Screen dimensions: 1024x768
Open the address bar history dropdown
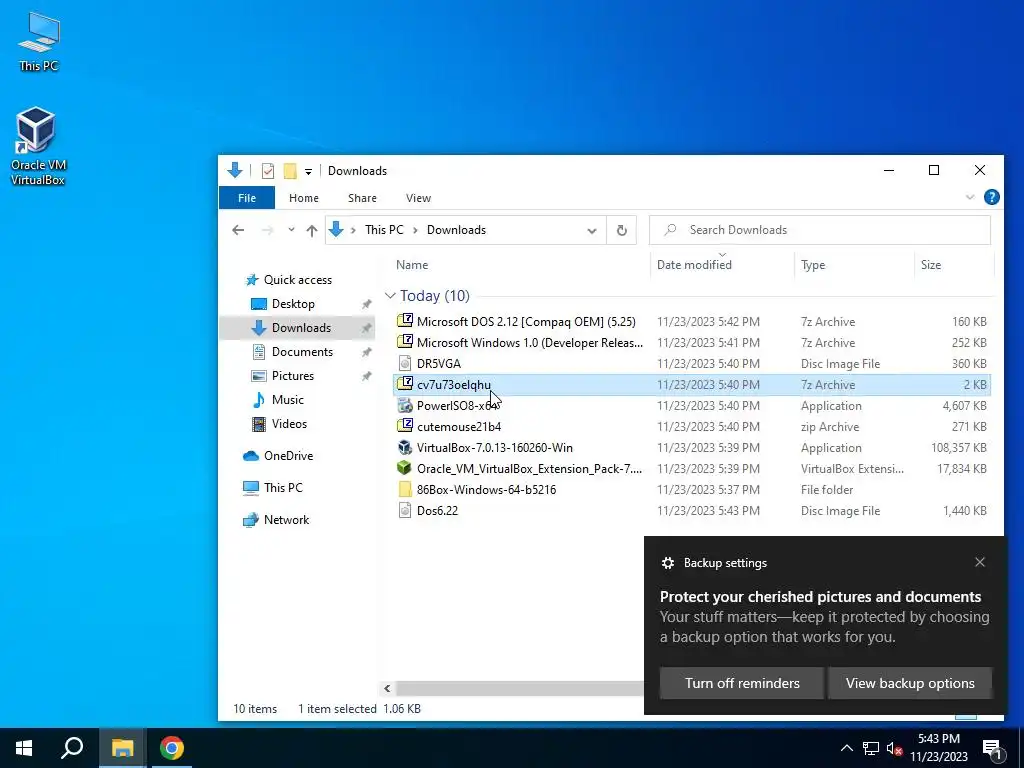[592, 231]
